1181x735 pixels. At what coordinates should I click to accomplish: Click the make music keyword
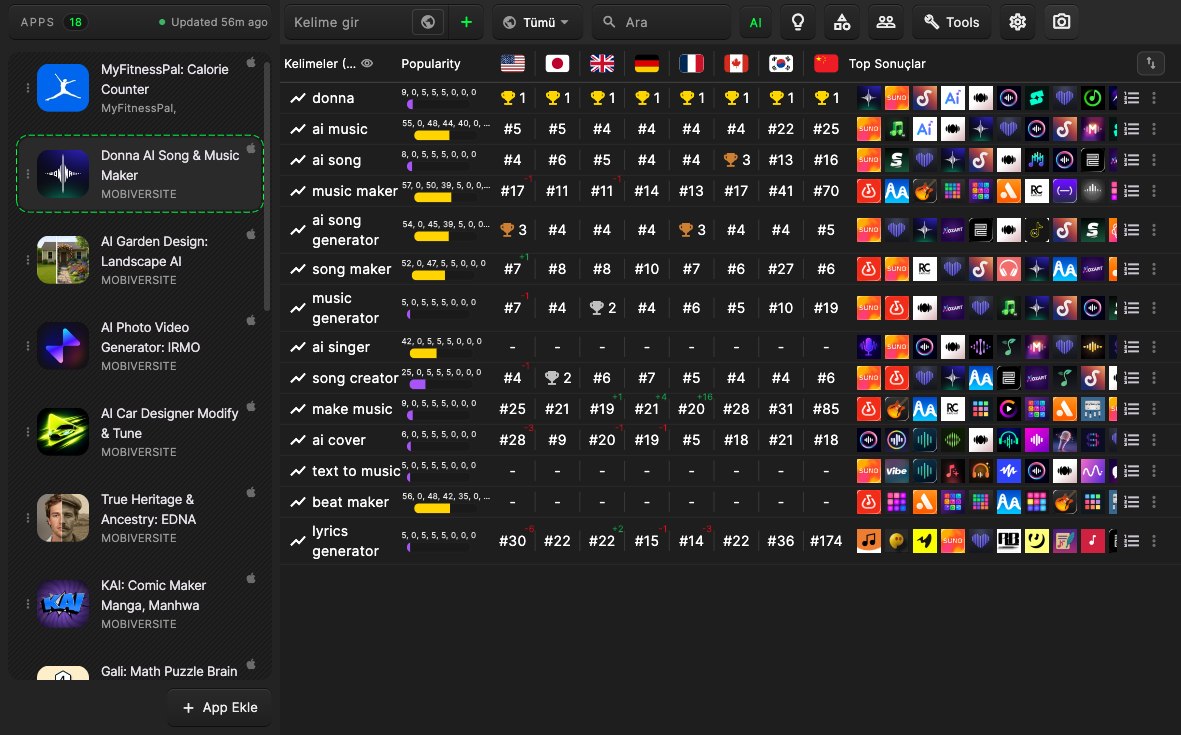[x=352, y=409]
